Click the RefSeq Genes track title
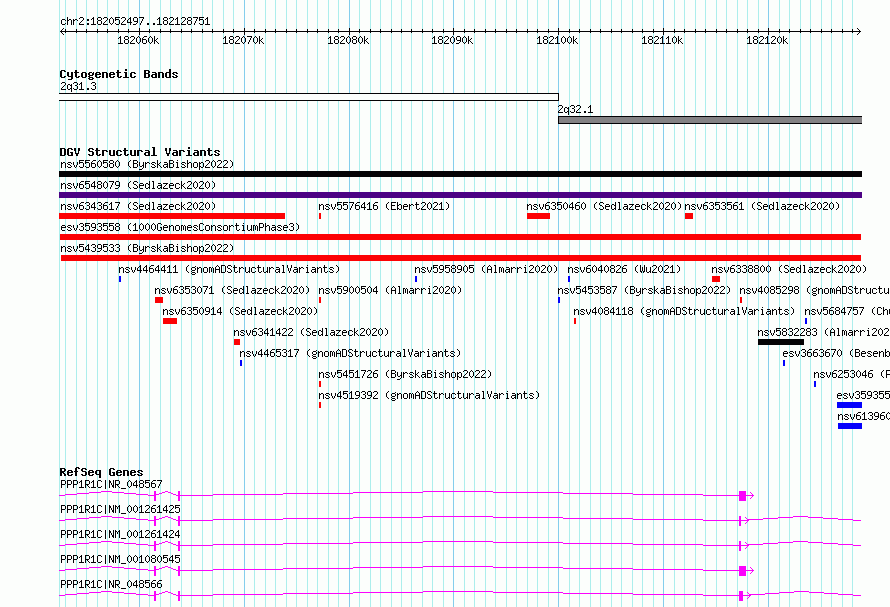Viewport: 890px width, 607px height. (101, 472)
